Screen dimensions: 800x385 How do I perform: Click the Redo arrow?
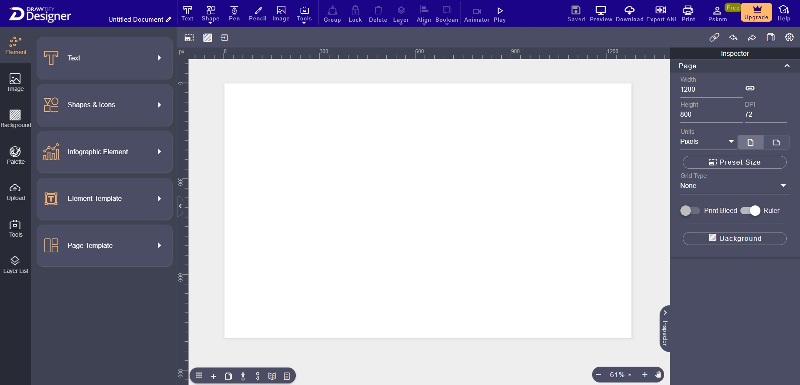(x=752, y=38)
